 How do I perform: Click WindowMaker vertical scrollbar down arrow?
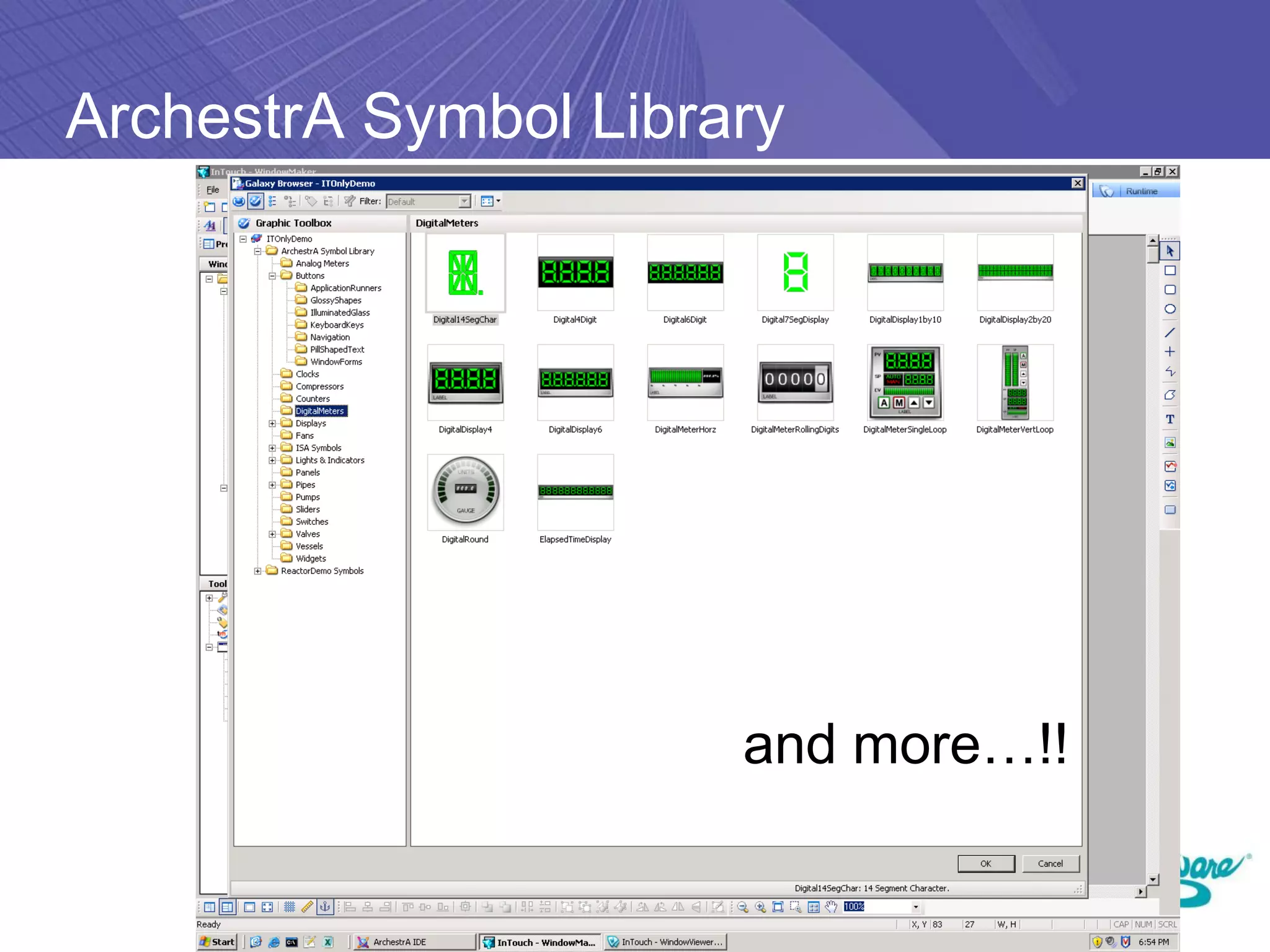point(1153,879)
